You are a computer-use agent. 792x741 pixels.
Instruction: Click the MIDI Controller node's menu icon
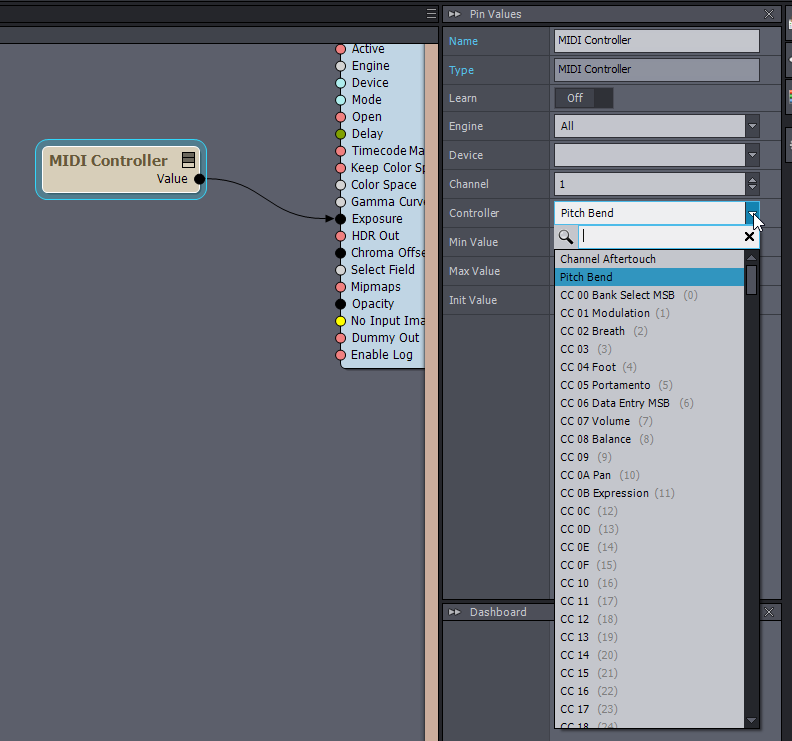pos(188,160)
